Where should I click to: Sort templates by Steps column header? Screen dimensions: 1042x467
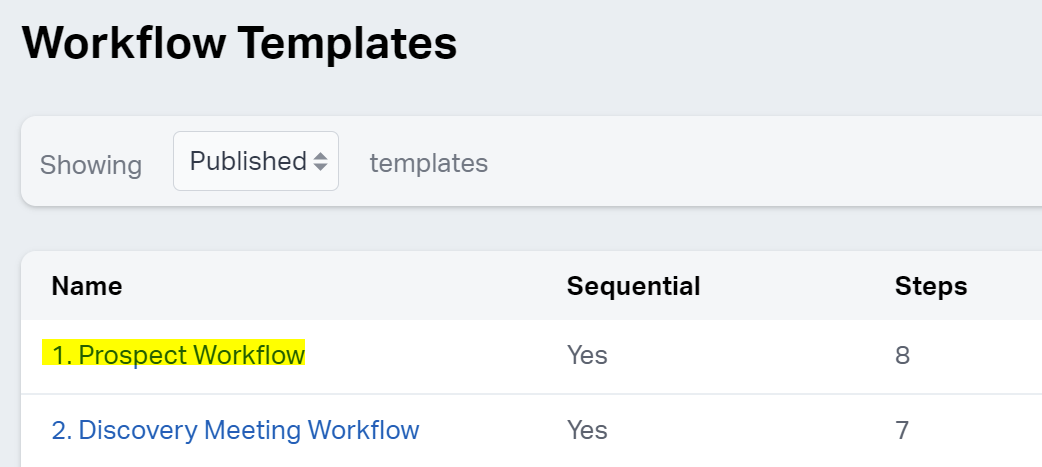tap(931, 287)
